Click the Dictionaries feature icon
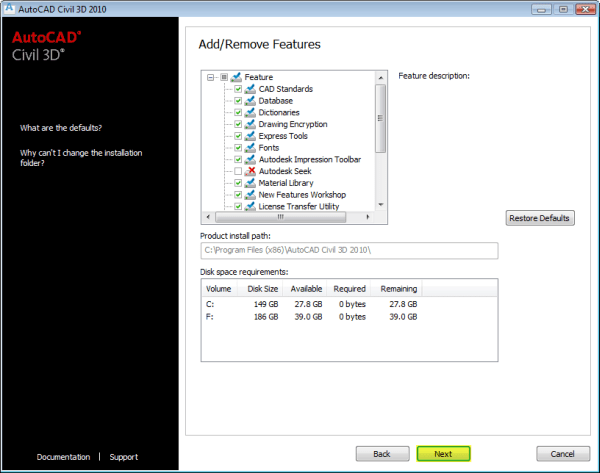Viewport: 600px width, 473px height. click(250, 113)
